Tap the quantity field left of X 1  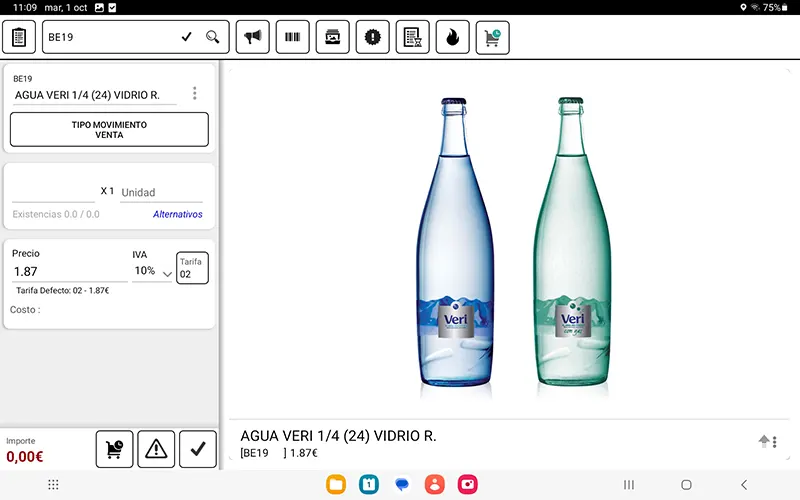(54, 192)
